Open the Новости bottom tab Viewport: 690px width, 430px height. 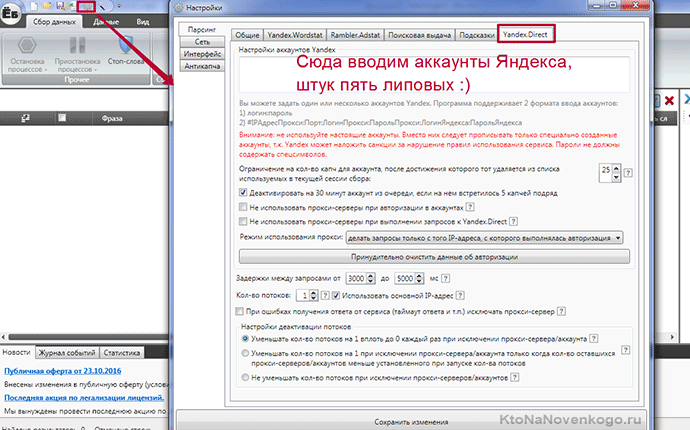(16, 353)
